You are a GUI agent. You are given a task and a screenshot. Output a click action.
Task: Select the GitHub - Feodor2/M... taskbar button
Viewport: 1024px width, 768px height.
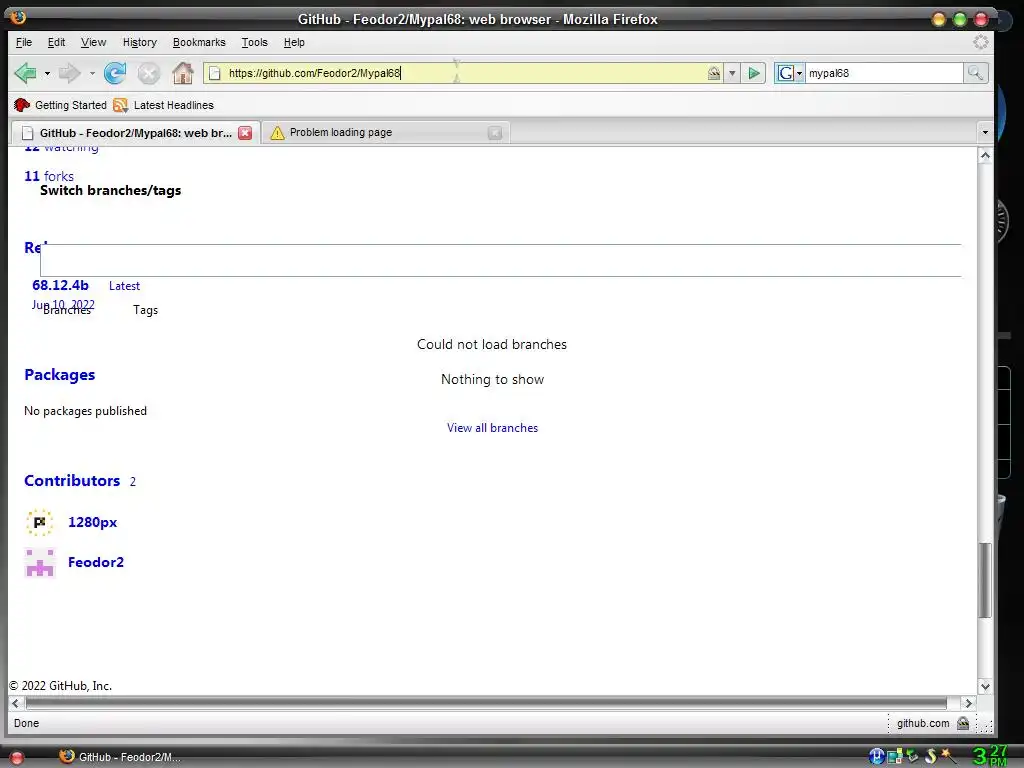(120, 757)
